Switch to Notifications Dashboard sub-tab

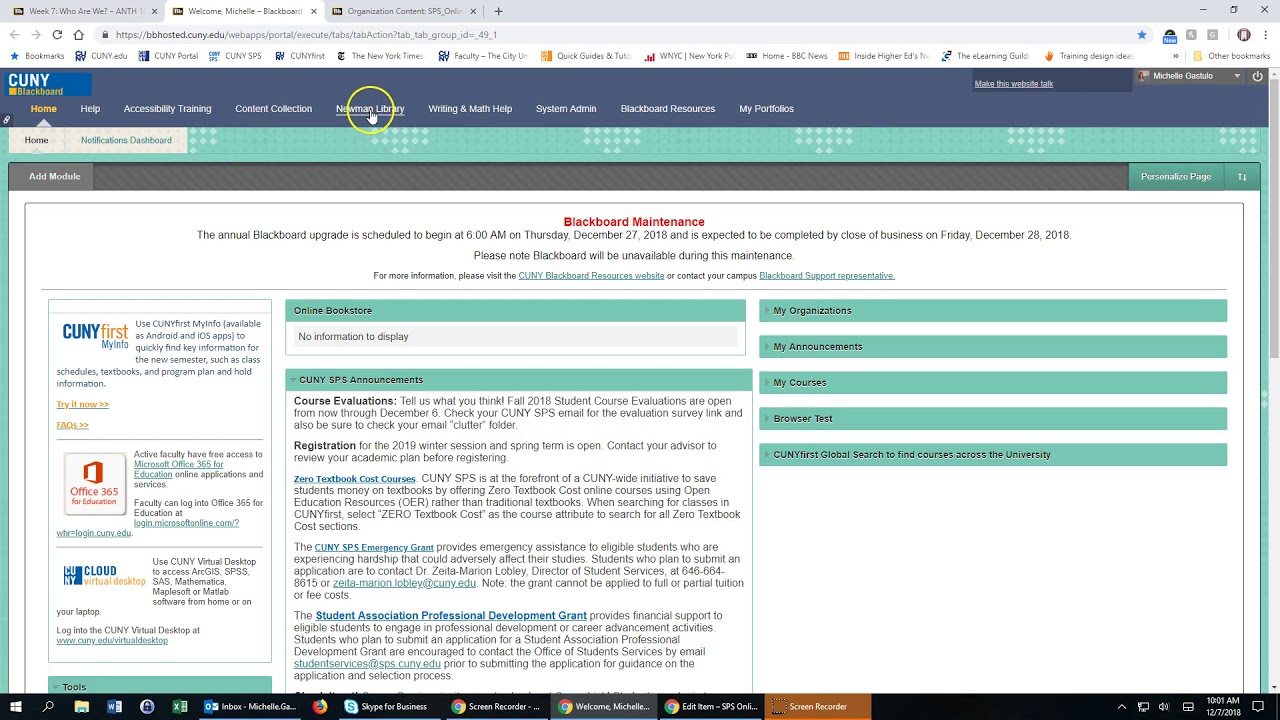[x=126, y=140]
